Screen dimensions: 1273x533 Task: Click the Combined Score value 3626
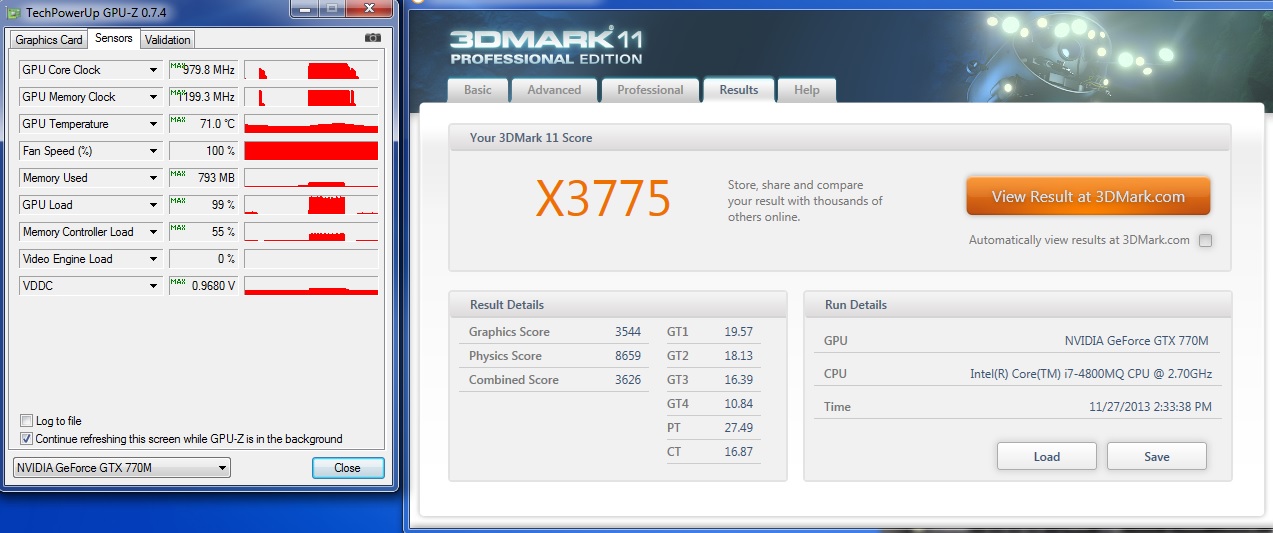point(628,380)
